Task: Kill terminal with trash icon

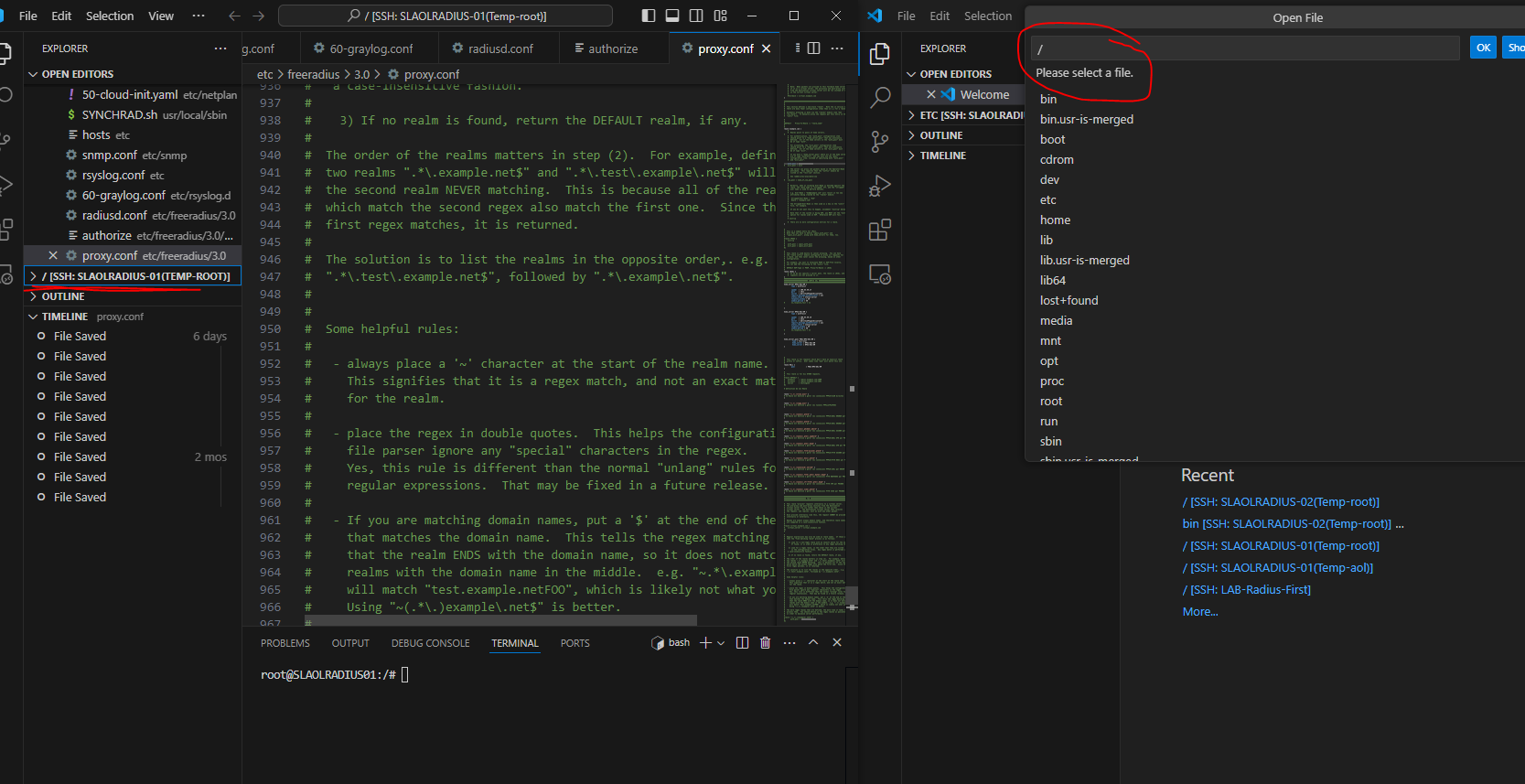Action: pos(766,643)
